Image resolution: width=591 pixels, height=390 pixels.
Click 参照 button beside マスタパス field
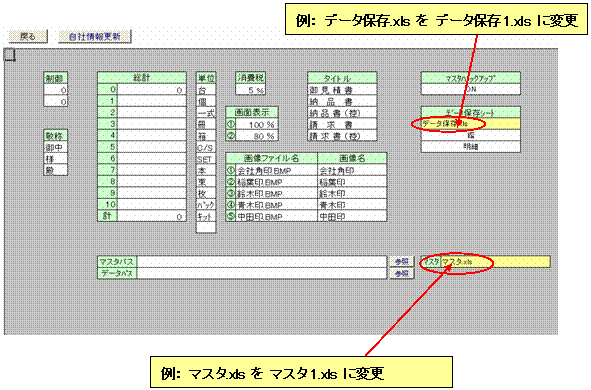[402, 262]
